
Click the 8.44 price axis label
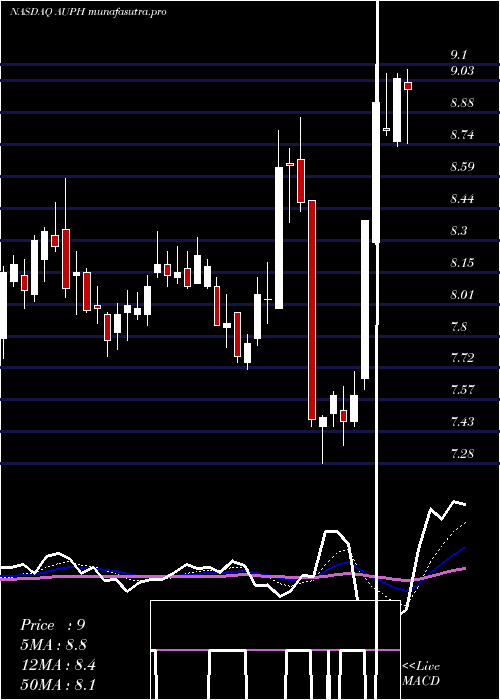click(462, 198)
